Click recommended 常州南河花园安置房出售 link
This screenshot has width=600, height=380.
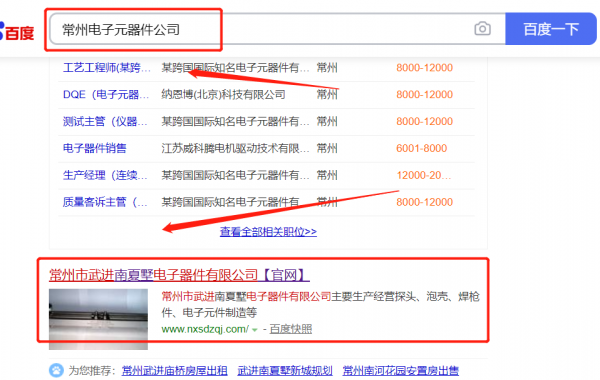[401, 370]
